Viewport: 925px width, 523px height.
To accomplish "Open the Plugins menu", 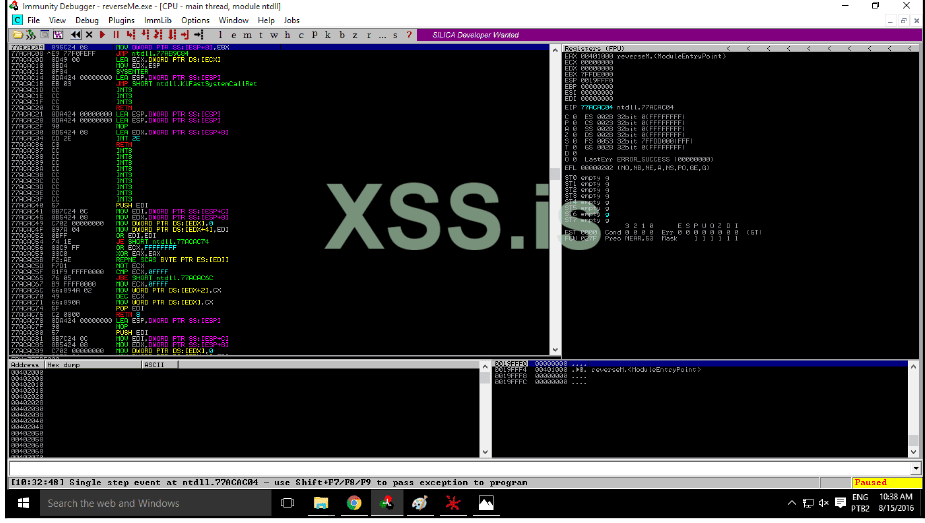I will click(x=121, y=19).
